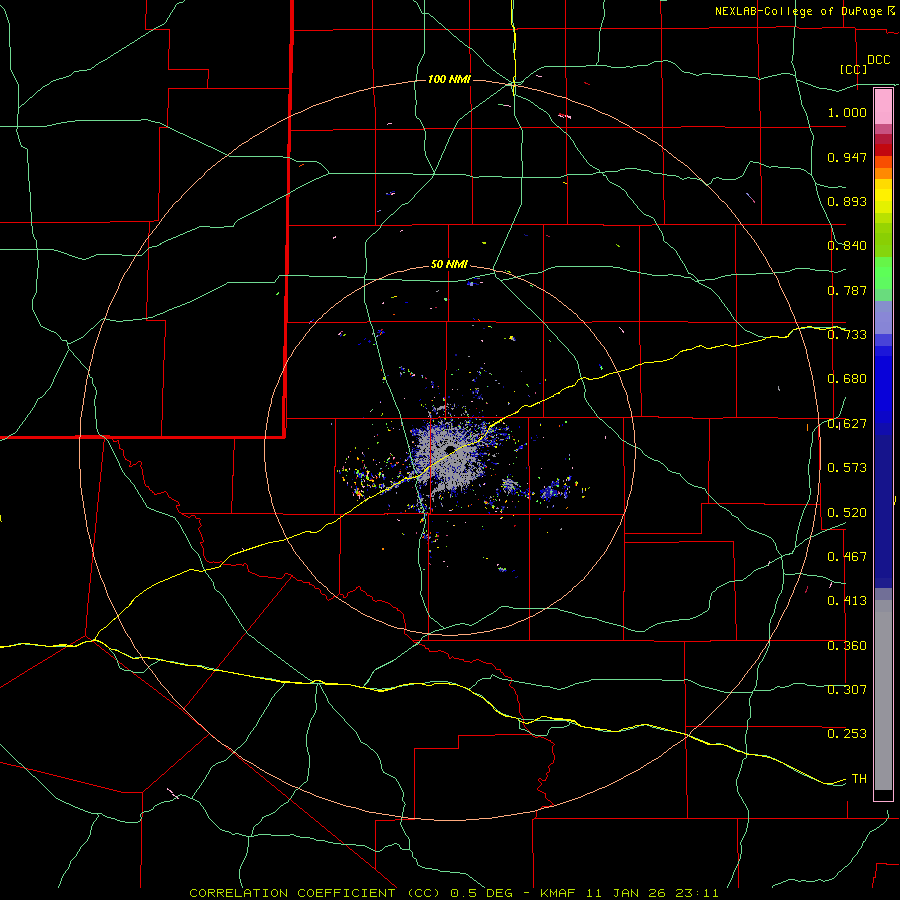Viewport: 900px width, 900px height.
Task: Click the 0.627 scale value
Action: 847,424
